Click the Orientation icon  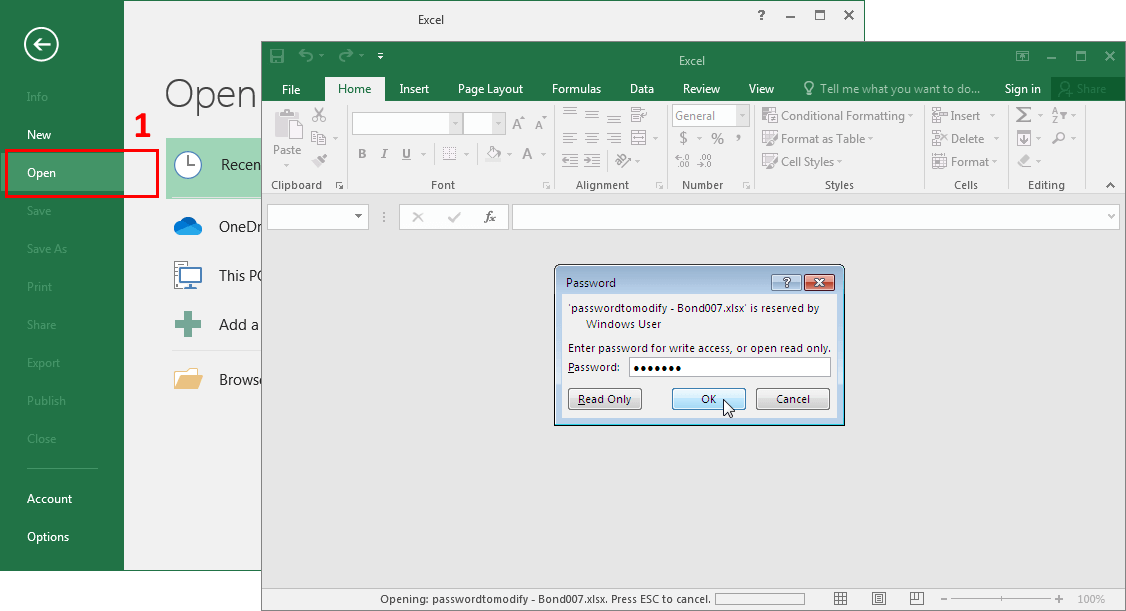(x=623, y=161)
